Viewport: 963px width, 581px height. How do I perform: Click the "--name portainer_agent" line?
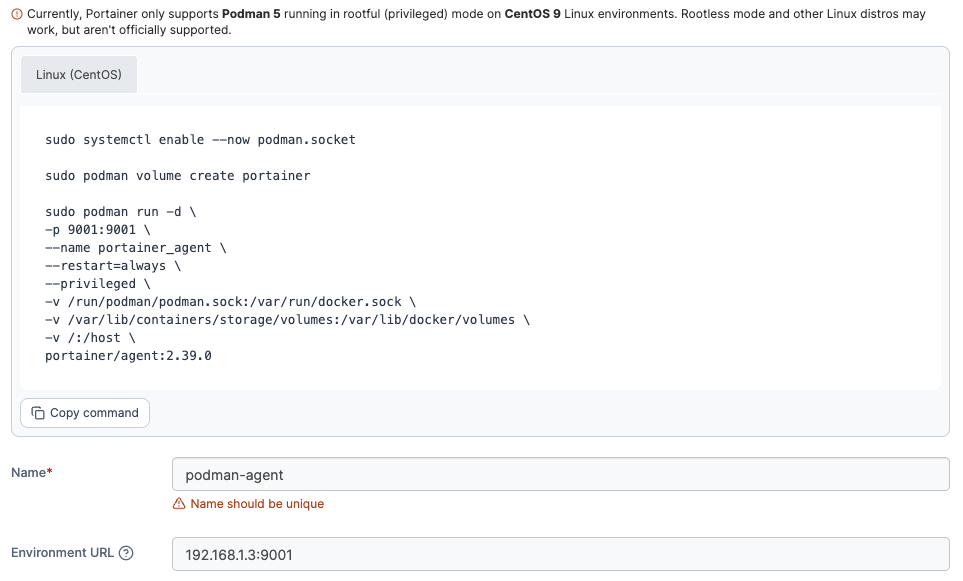pyautogui.click(x=135, y=247)
